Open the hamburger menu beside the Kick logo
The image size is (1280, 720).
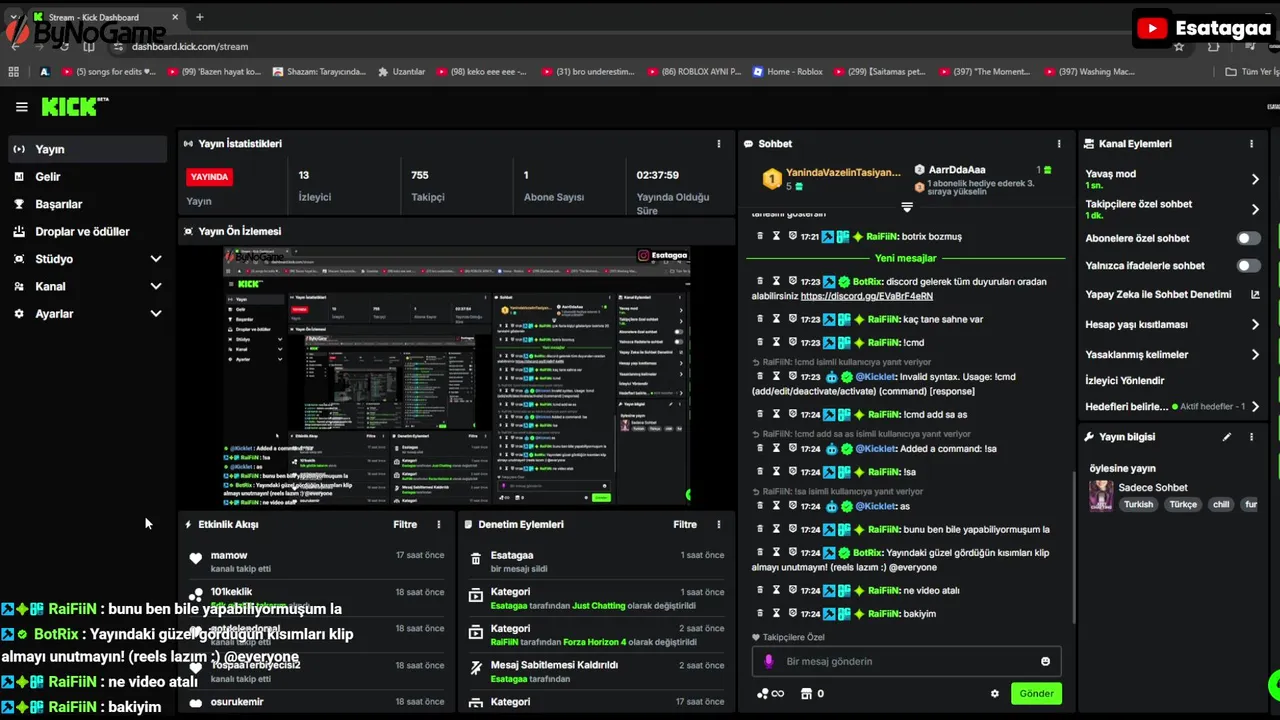click(x=21, y=107)
